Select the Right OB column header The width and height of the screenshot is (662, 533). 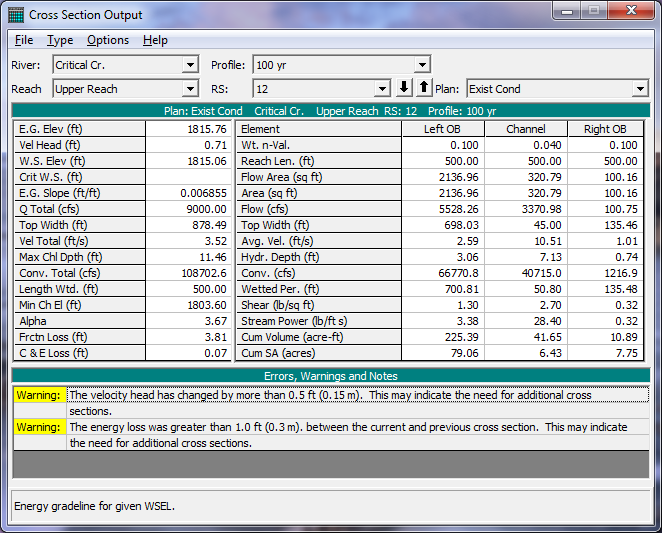tap(605, 129)
